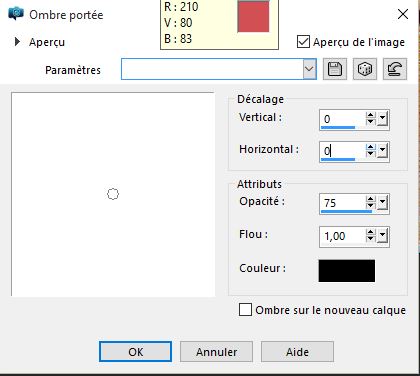Reset settings to default with arrow icon
This screenshot has width=420, height=376.
coord(395,69)
